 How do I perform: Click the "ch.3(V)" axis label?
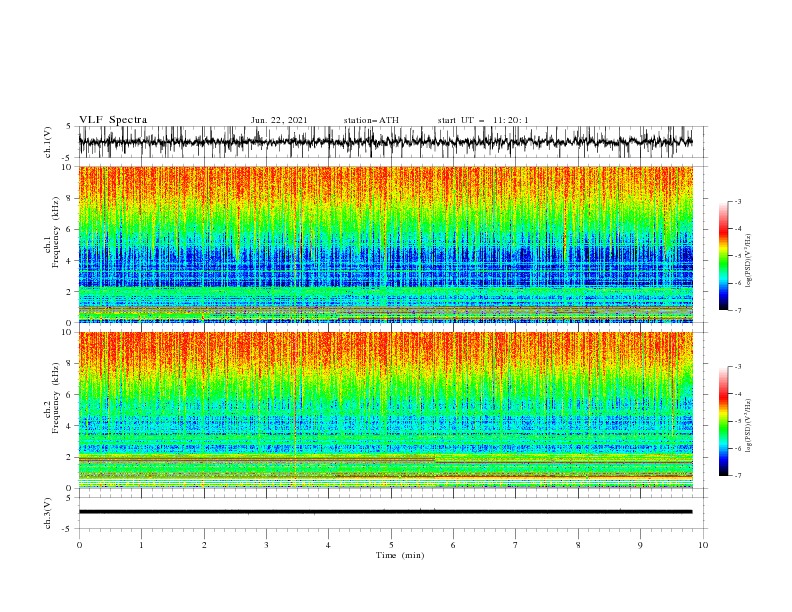[48, 513]
